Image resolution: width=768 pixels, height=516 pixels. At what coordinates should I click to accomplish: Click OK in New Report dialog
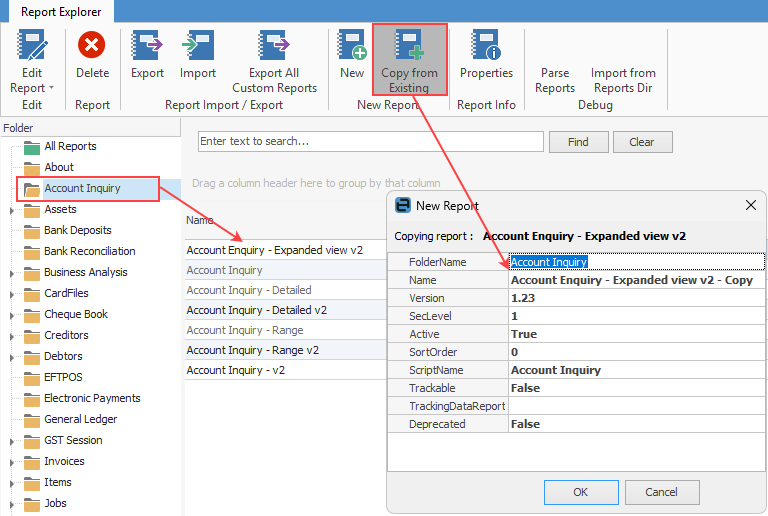581,492
